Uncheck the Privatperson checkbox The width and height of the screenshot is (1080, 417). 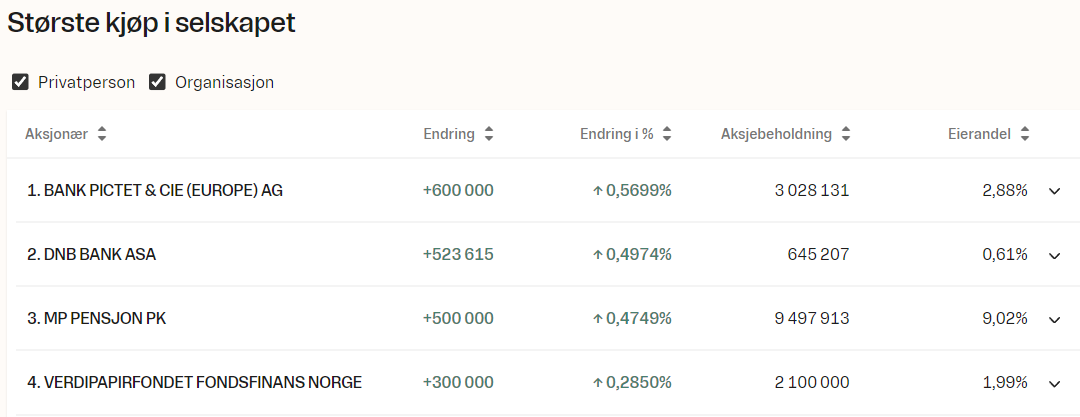(x=21, y=83)
